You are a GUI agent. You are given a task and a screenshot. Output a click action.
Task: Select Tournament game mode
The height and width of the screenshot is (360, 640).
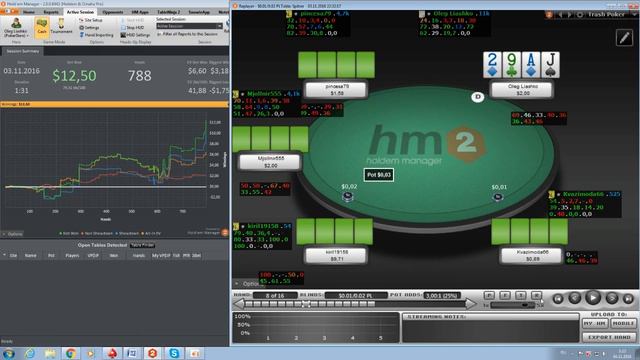[61, 27]
